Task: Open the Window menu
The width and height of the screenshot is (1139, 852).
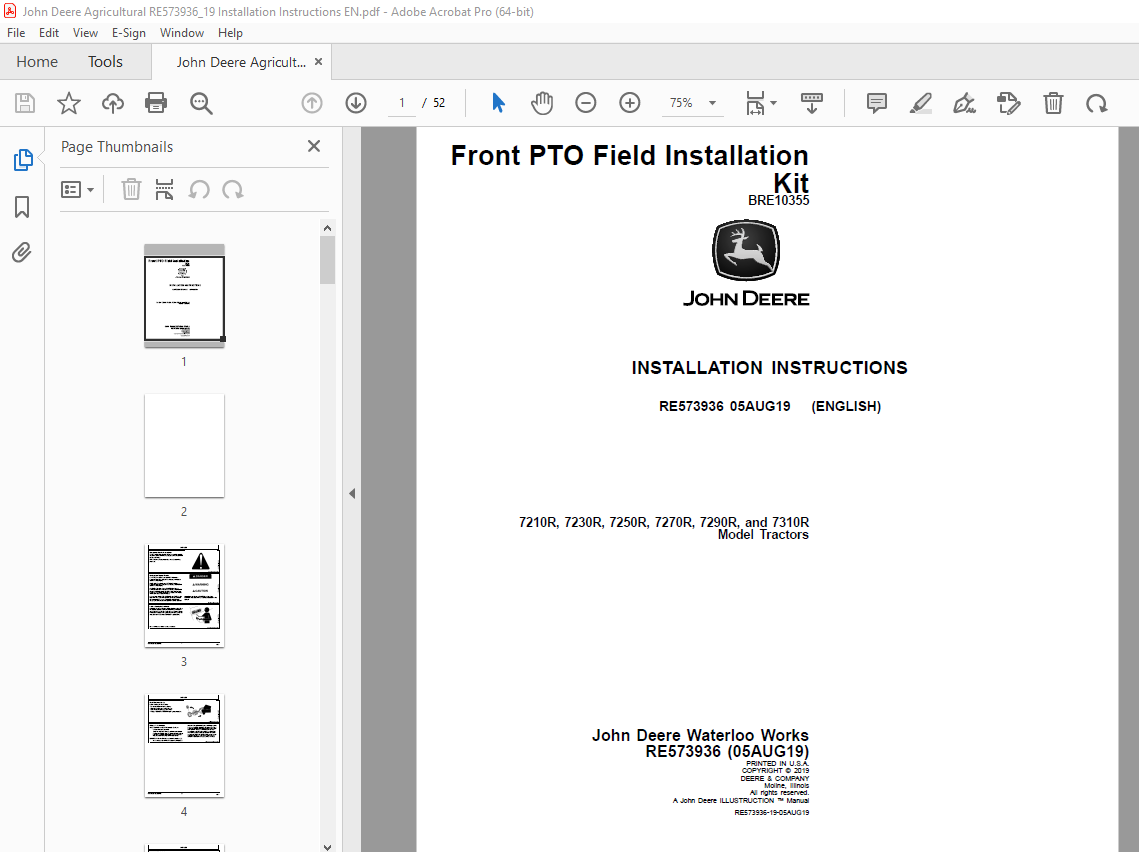Action: (182, 33)
